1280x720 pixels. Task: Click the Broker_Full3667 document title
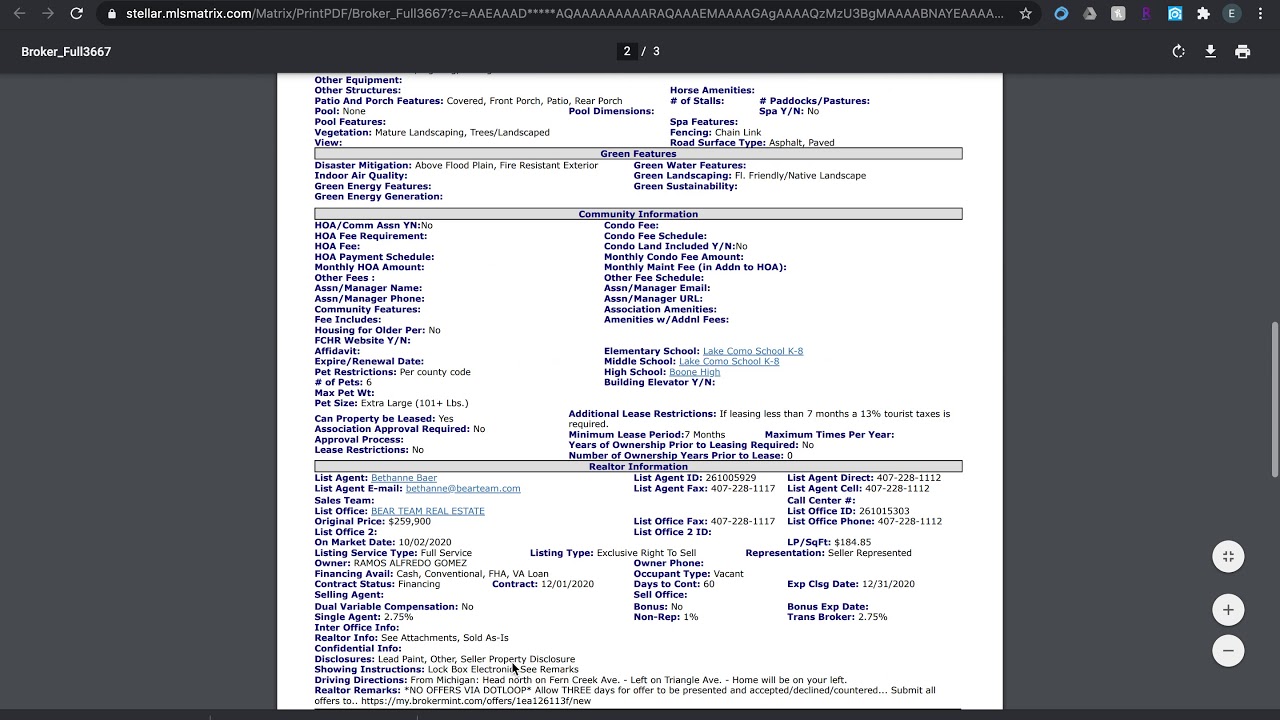pyautogui.click(x=66, y=52)
